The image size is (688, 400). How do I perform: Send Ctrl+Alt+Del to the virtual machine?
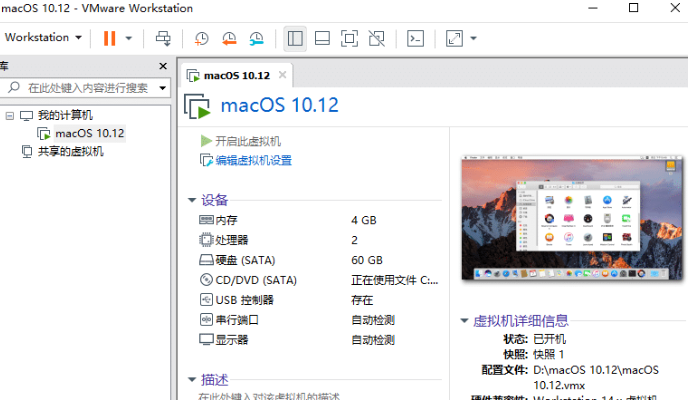click(163, 38)
